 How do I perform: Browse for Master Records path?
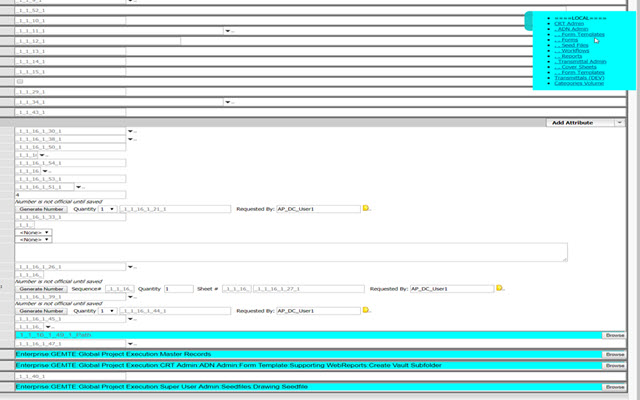[614, 354]
